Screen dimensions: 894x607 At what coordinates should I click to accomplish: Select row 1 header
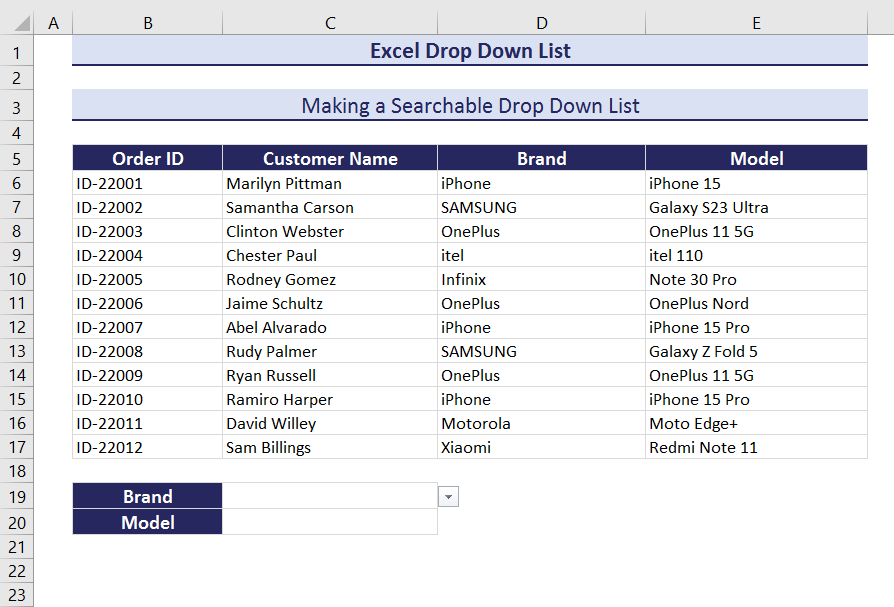click(x=17, y=52)
